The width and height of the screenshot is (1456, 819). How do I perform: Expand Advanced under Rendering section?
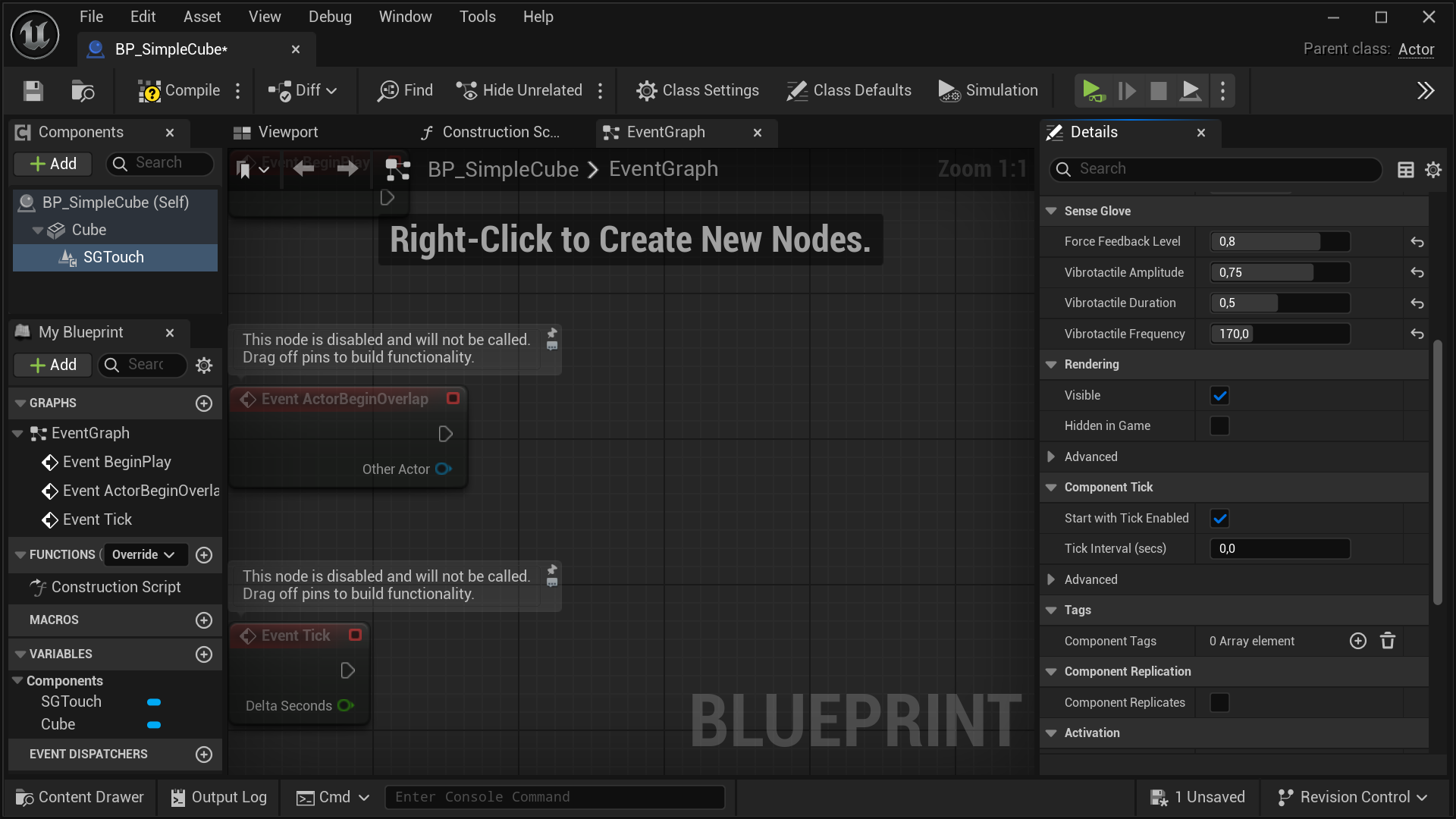1051,457
